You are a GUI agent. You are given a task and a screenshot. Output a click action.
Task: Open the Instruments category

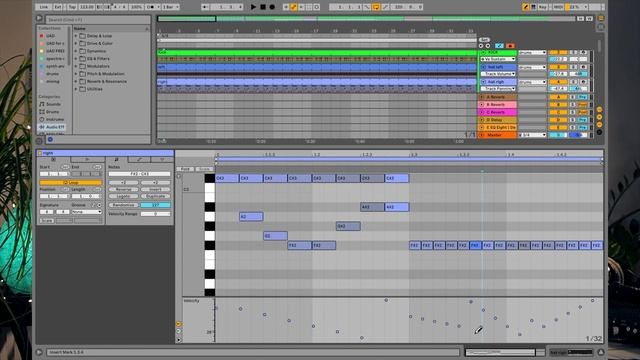54,119
